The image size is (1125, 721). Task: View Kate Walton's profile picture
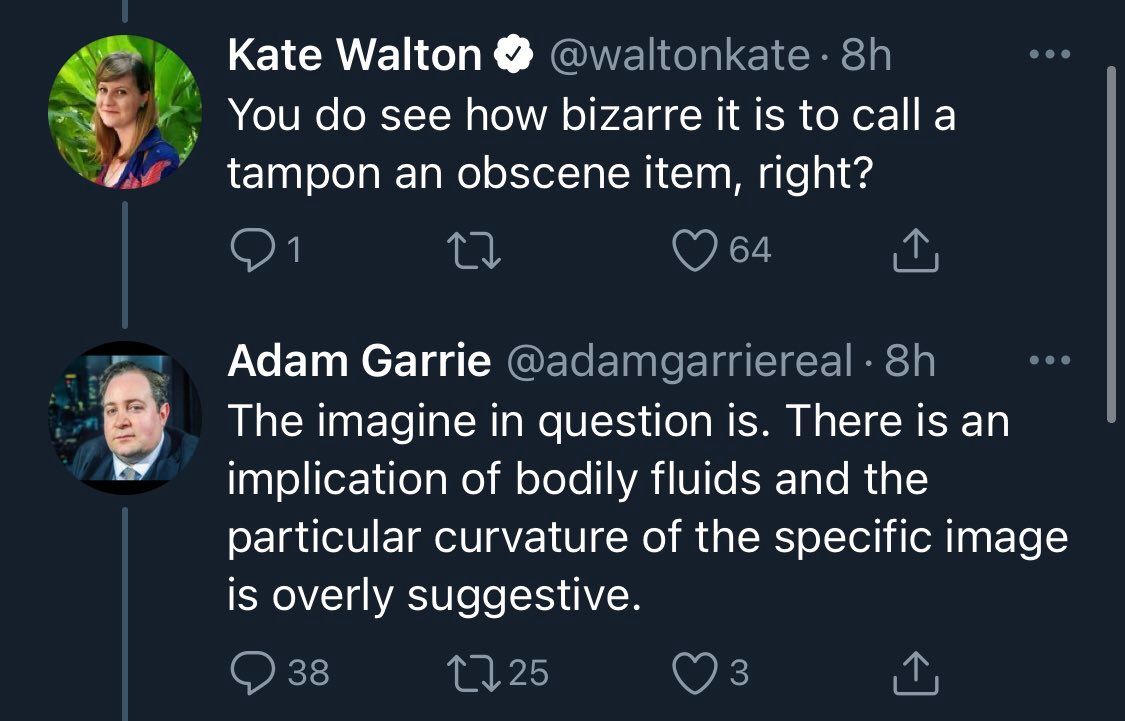pyautogui.click(x=125, y=111)
